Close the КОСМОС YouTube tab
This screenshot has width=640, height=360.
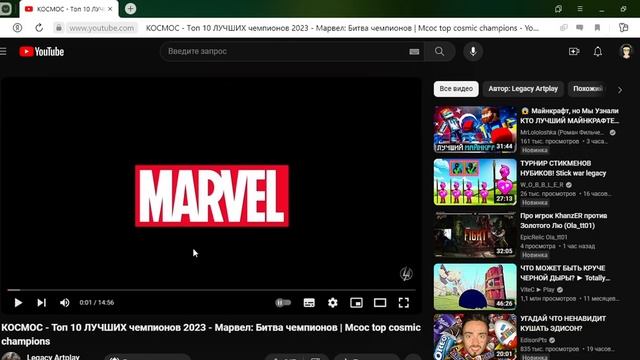110,9
